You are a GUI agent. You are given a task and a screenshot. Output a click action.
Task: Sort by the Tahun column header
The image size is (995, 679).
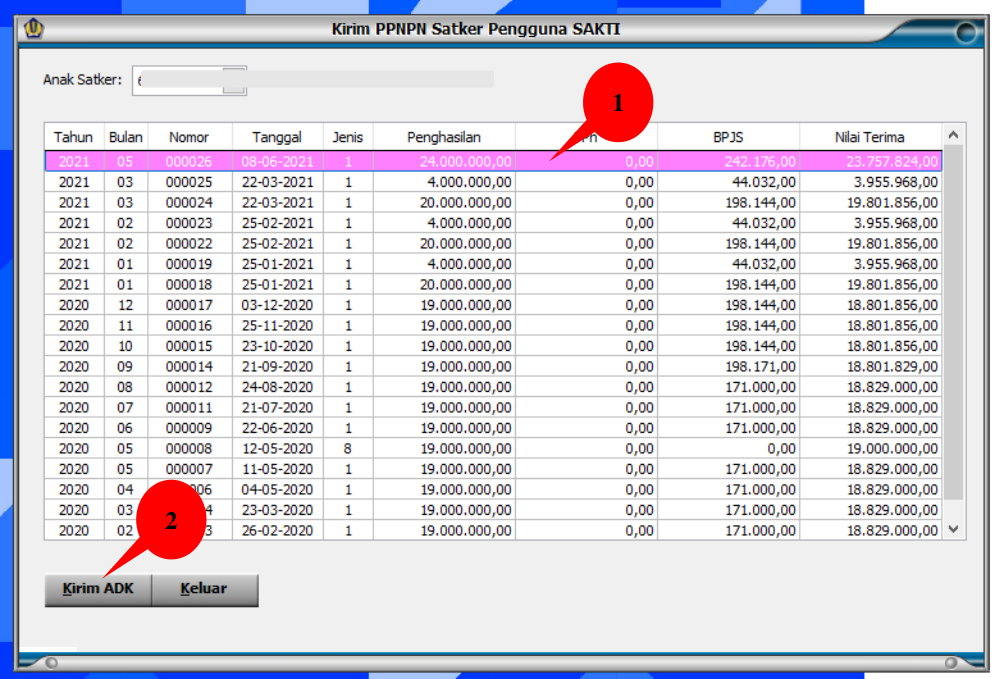point(74,137)
